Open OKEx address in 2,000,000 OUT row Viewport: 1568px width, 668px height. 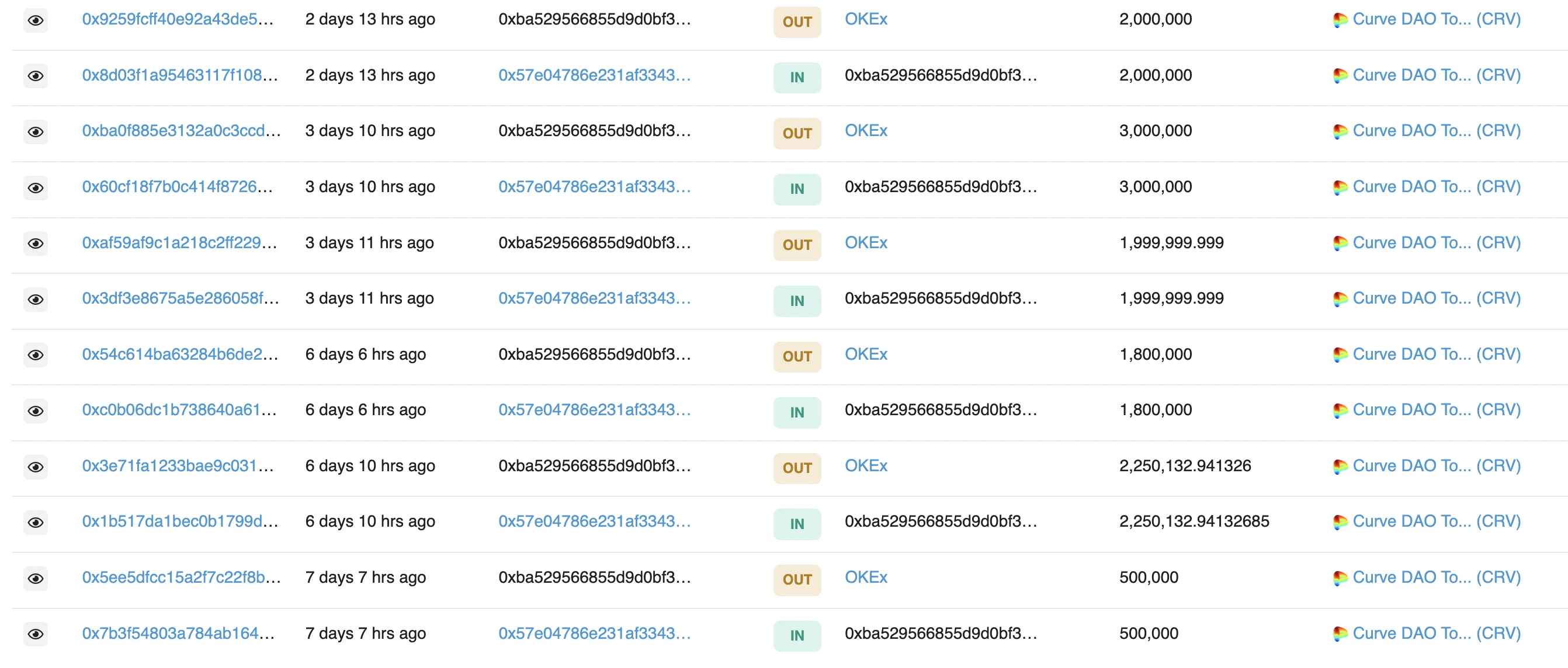[x=866, y=19]
